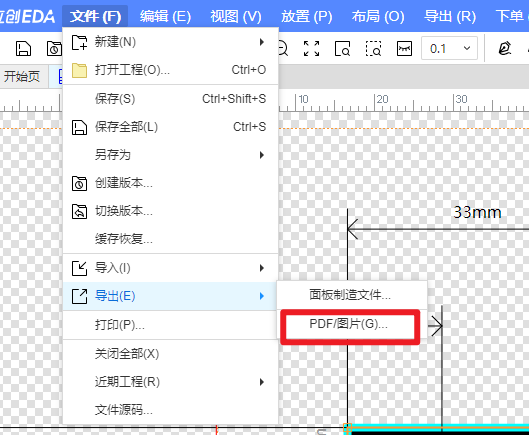The image size is (529, 435).
Task: Click the create version toolbar icon
Action: [x=54, y=49]
